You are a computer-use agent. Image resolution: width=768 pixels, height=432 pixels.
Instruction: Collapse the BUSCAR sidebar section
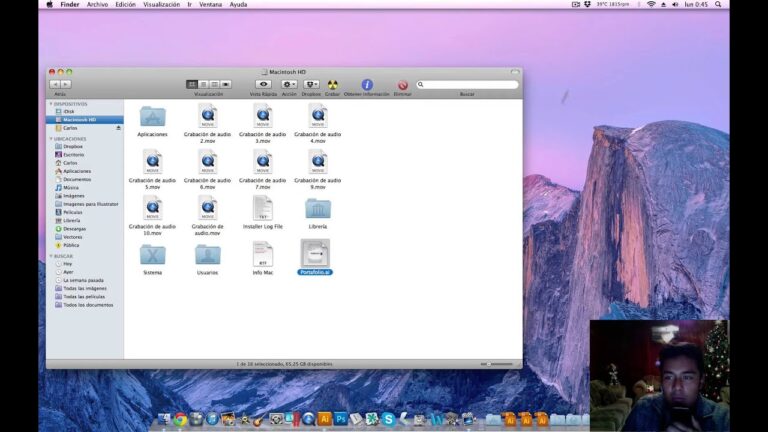click(x=51, y=256)
